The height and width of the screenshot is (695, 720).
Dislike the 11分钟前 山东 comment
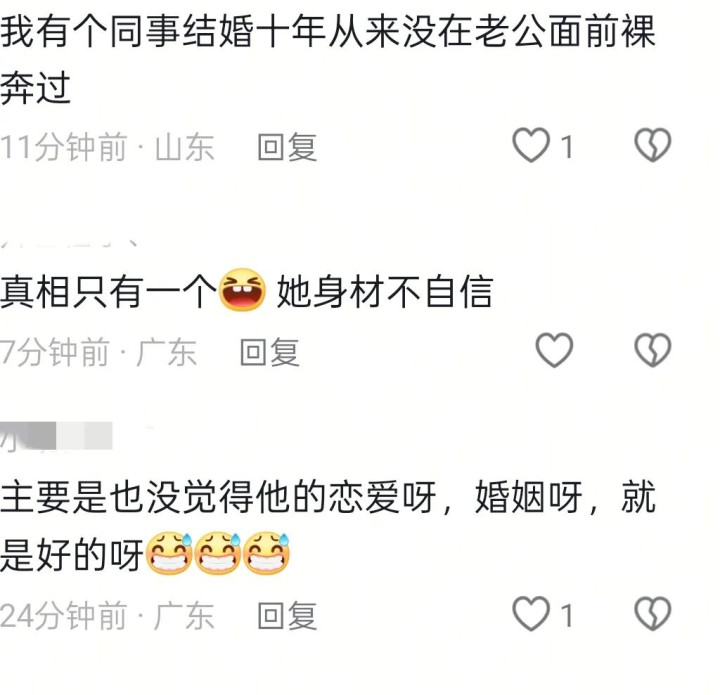click(x=652, y=145)
